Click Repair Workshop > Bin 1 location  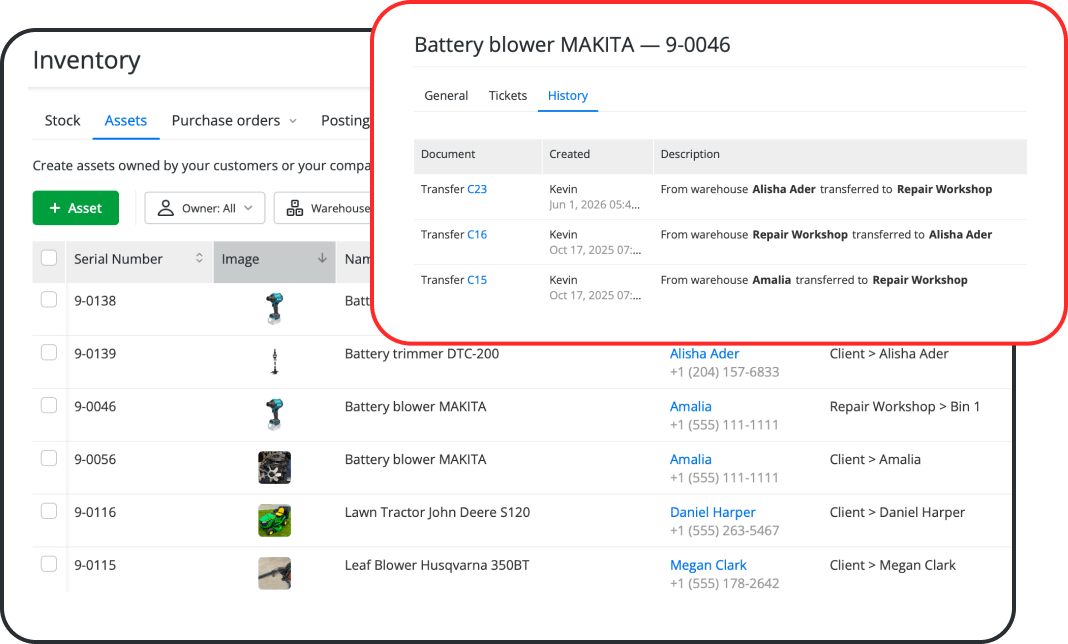click(x=905, y=407)
